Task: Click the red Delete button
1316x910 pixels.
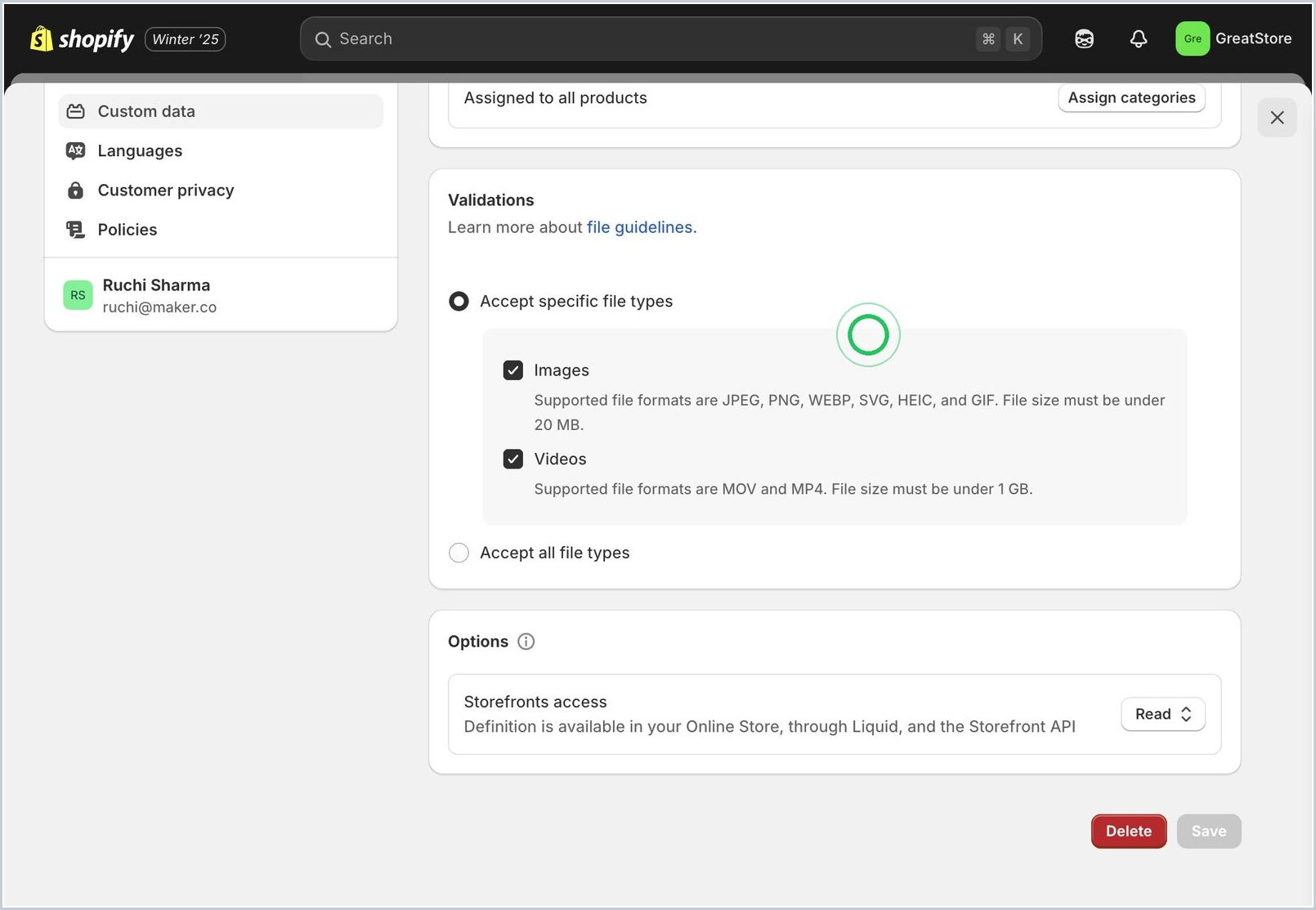Action: click(x=1129, y=831)
